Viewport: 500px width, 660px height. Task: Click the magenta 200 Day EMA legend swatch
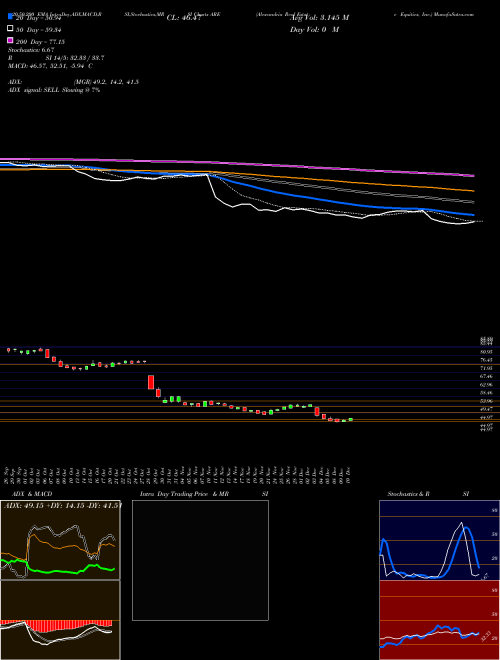coord(10,41)
